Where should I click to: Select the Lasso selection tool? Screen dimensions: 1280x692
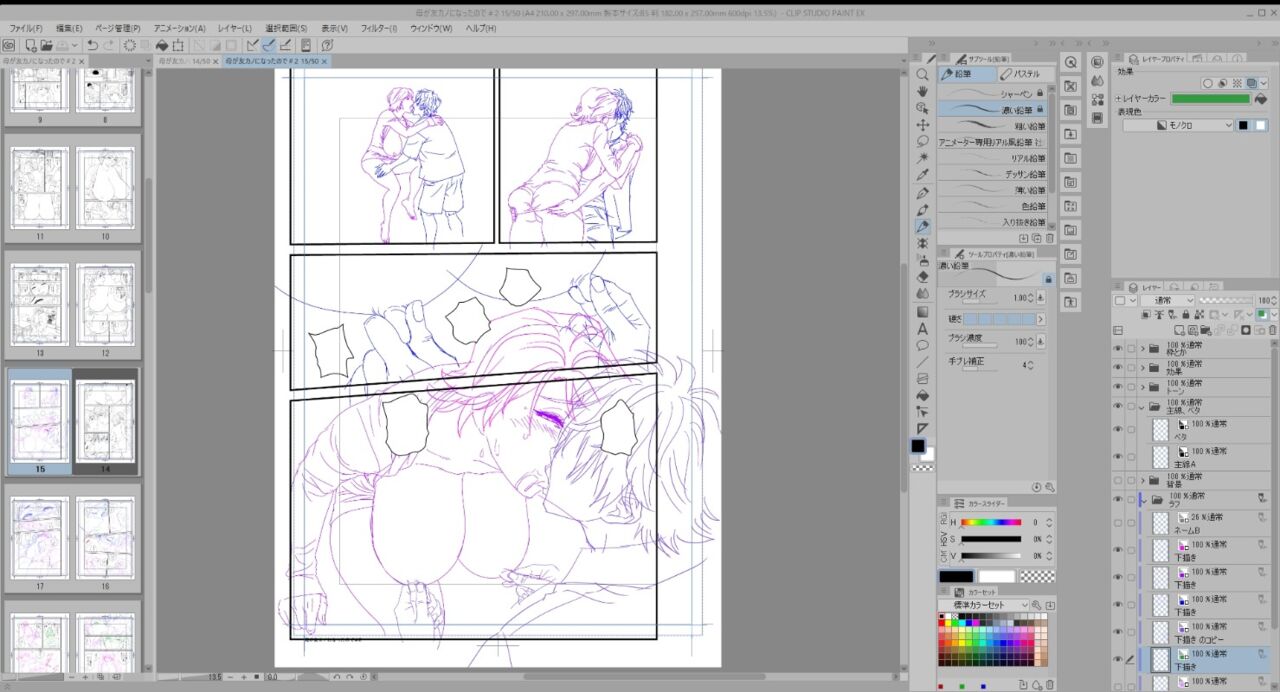tap(922, 142)
